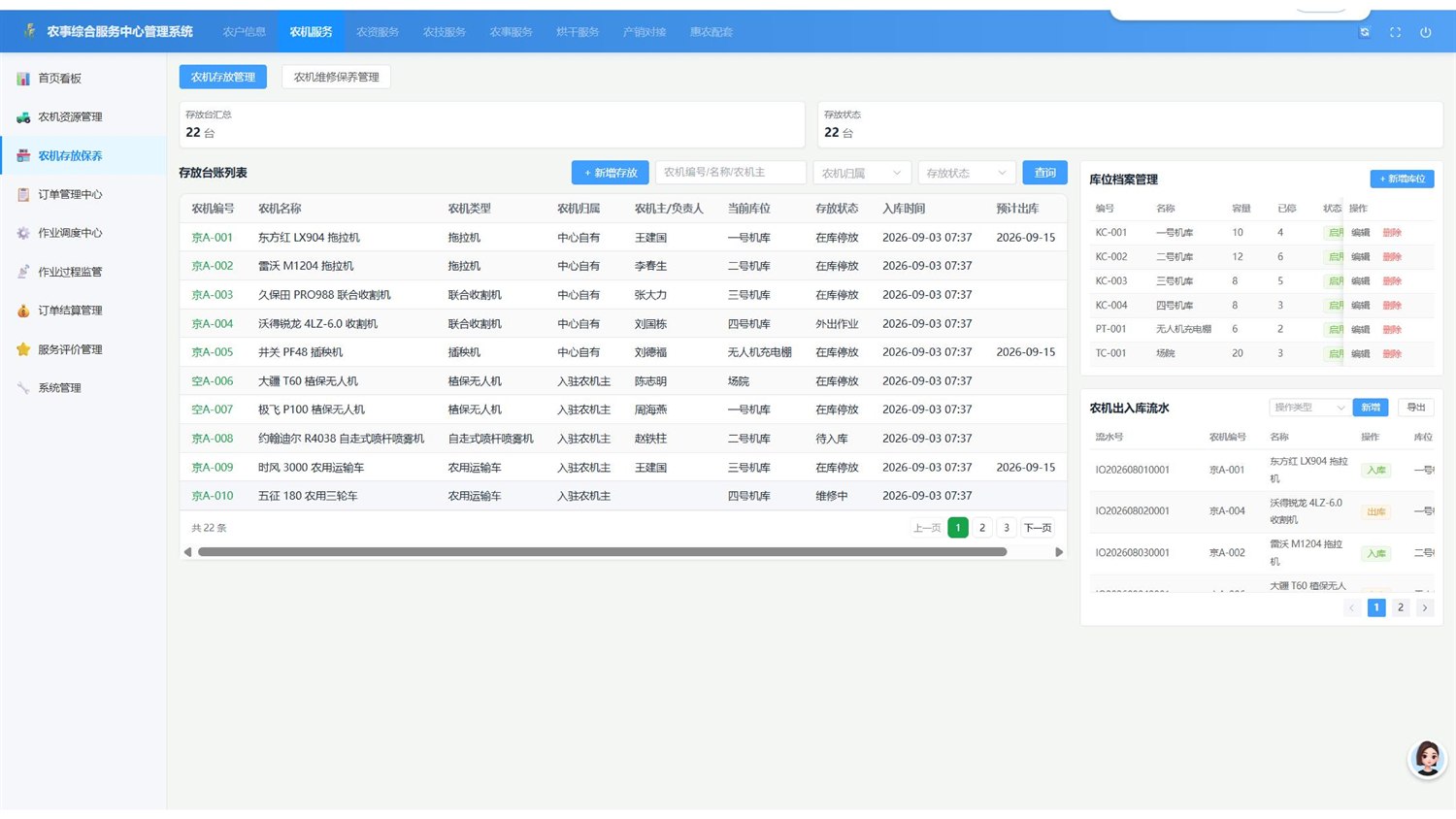Switch to the 农户信息 top menu

point(245,32)
